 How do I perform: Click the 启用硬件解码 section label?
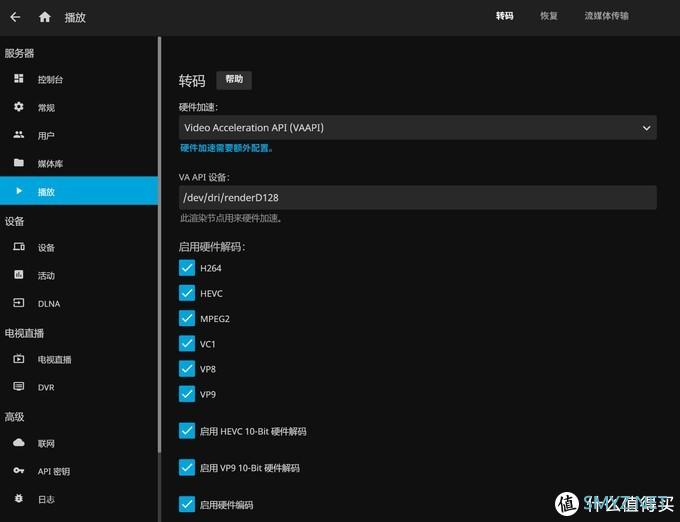[212, 247]
